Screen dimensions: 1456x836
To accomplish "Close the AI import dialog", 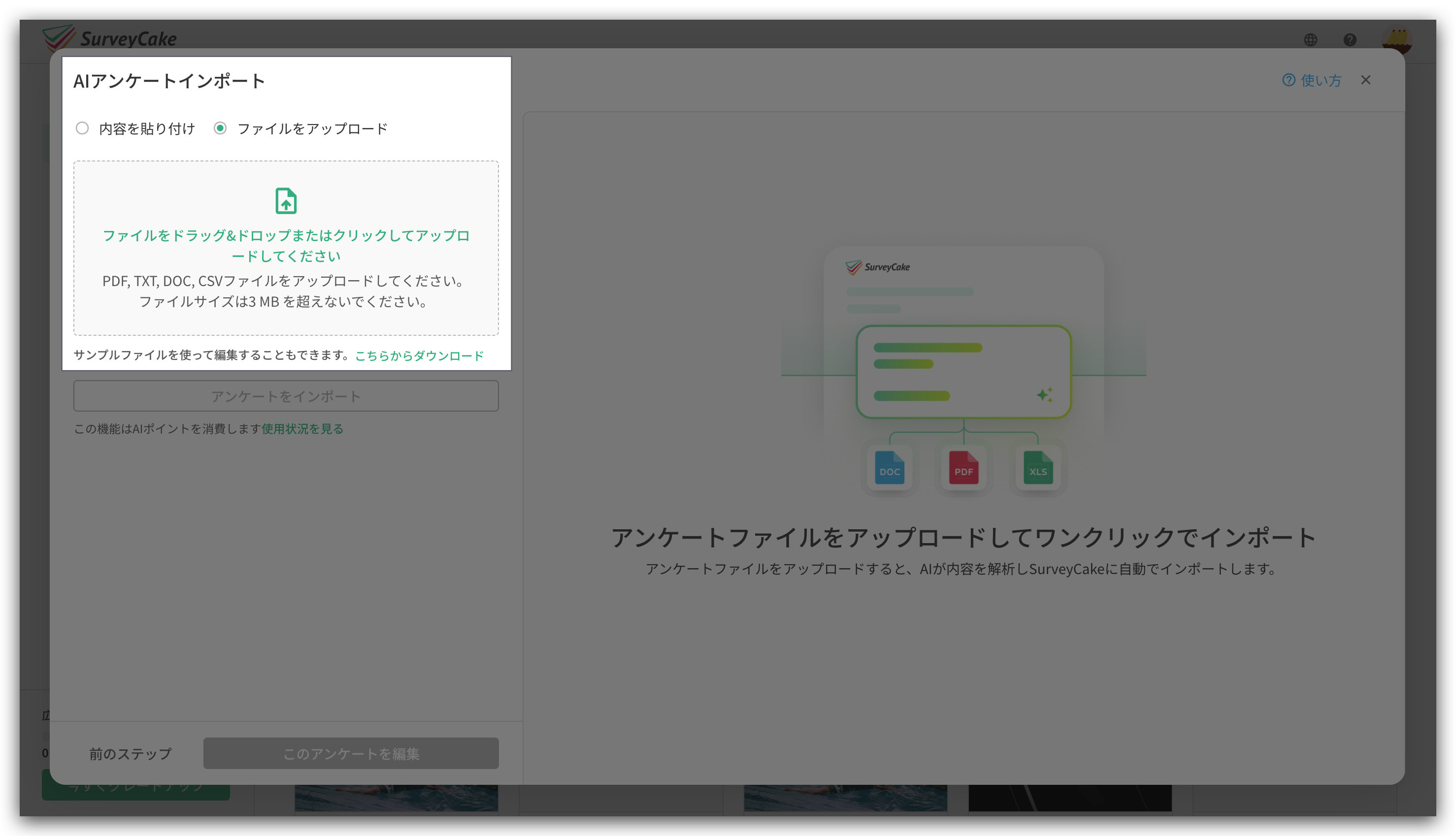I will (x=1365, y=80).
